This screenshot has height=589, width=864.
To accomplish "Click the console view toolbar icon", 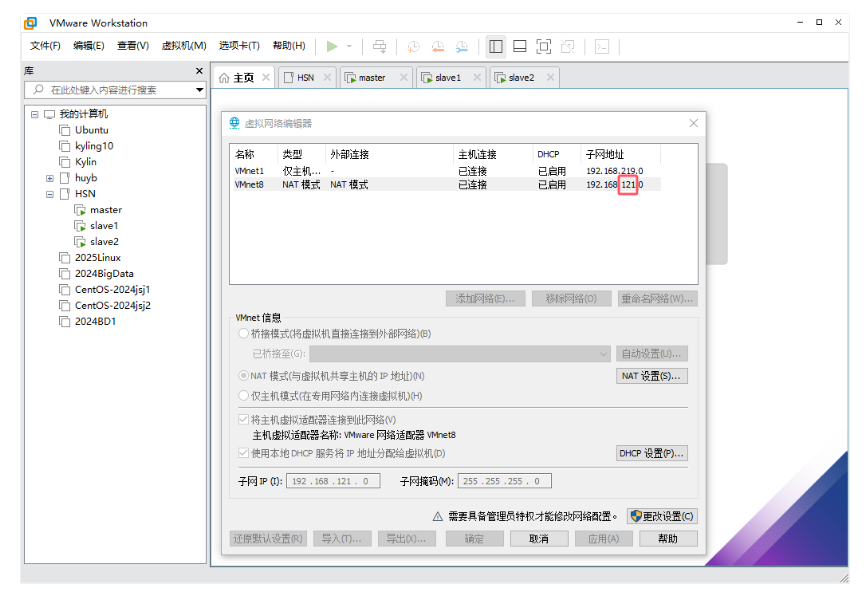I will (602, 47).
